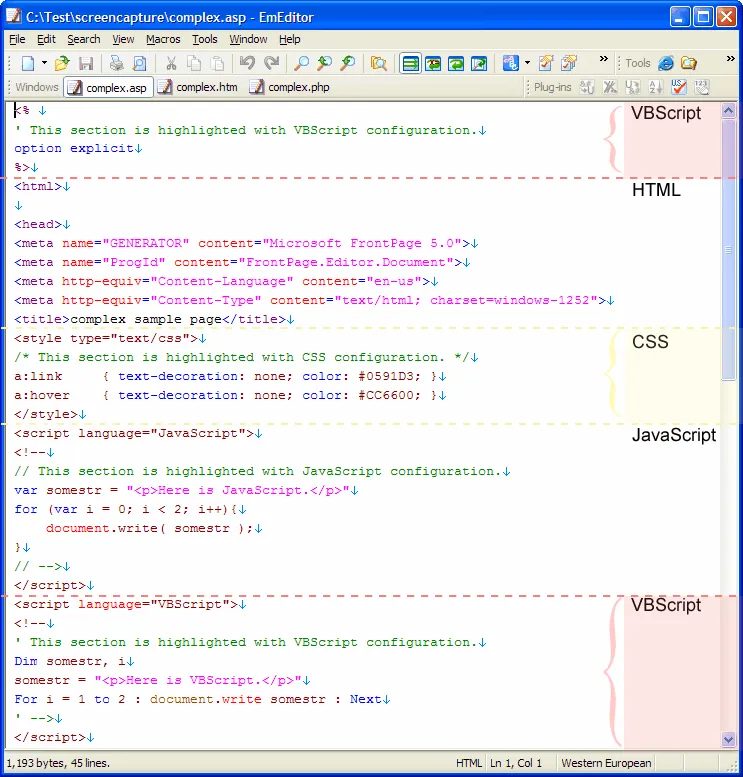Click the '<title>complex sample page</title>' line
The image size is (743, 777).
pyautogui.click(x=154, y=320)
